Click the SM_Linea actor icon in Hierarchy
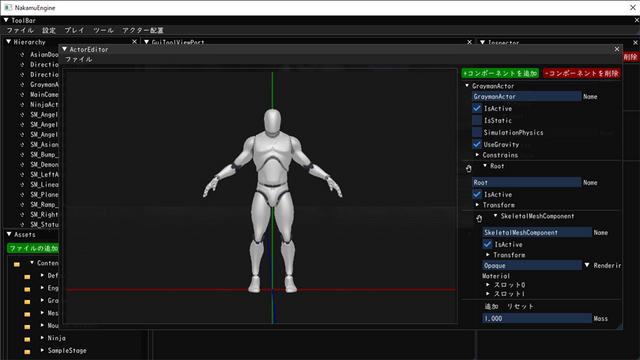Screen dimensions: 640x360 [22, 184]
